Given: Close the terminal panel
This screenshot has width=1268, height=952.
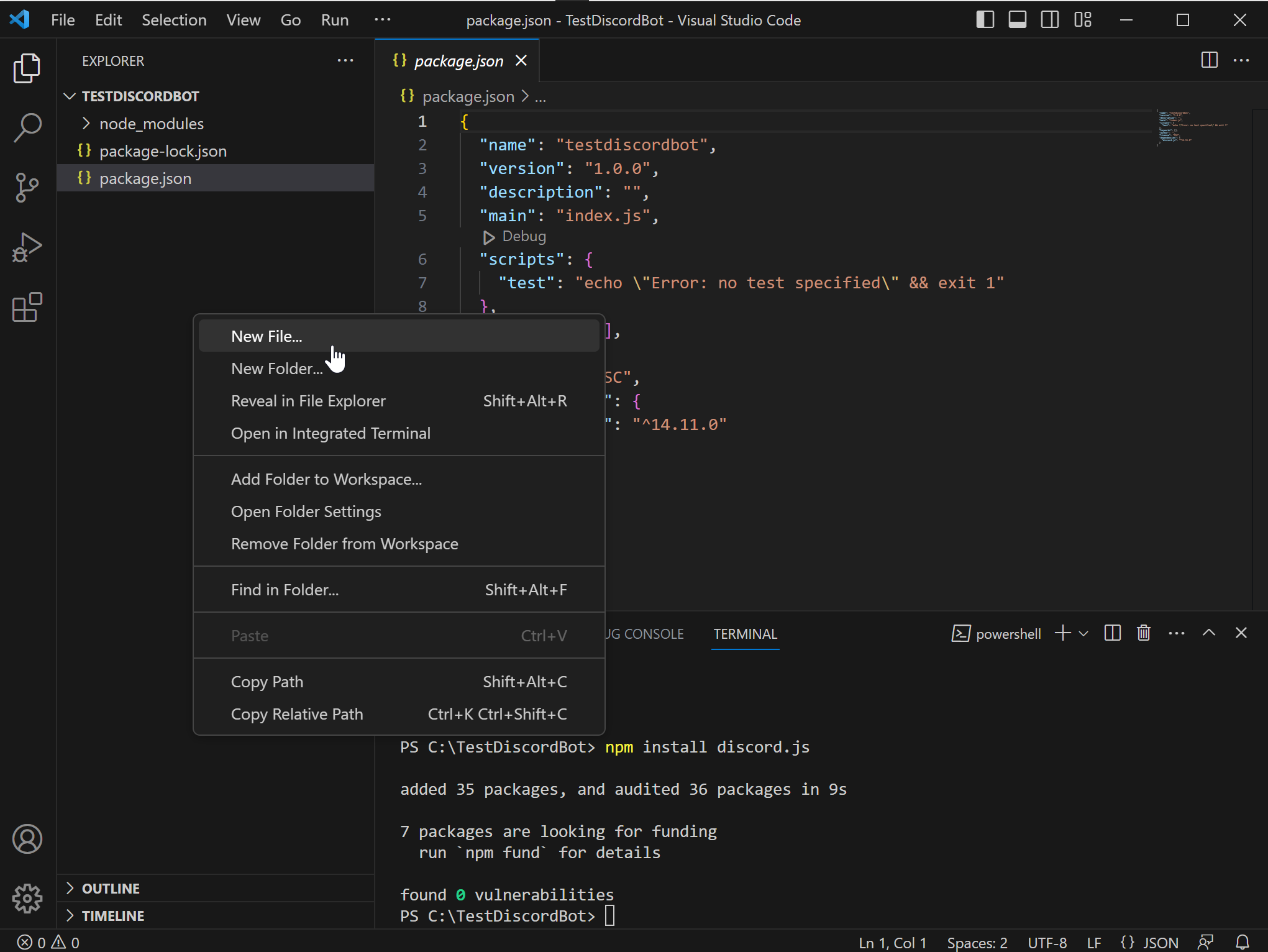Looking at the screenshot, I should [x=1241, y=633].
